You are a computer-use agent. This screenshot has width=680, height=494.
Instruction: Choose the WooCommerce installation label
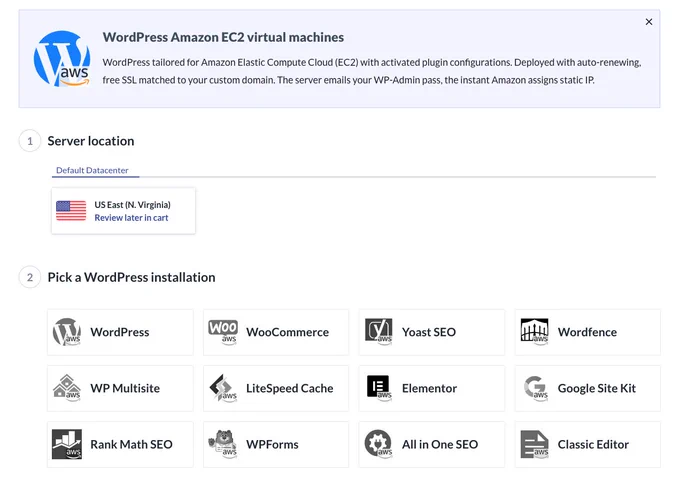coord(288,332)
